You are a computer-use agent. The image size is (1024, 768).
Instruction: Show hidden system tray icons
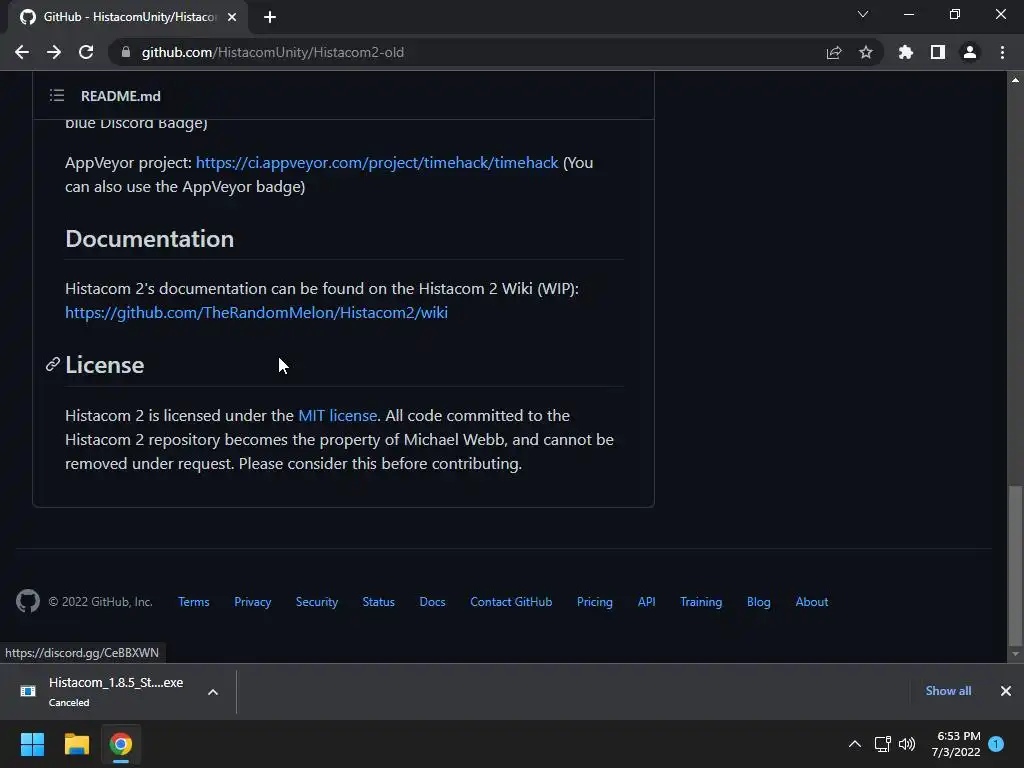point(854,744)
